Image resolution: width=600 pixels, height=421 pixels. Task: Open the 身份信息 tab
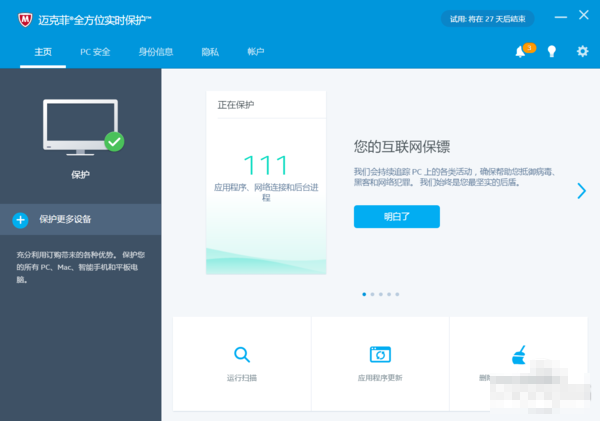tap(156, 52)
